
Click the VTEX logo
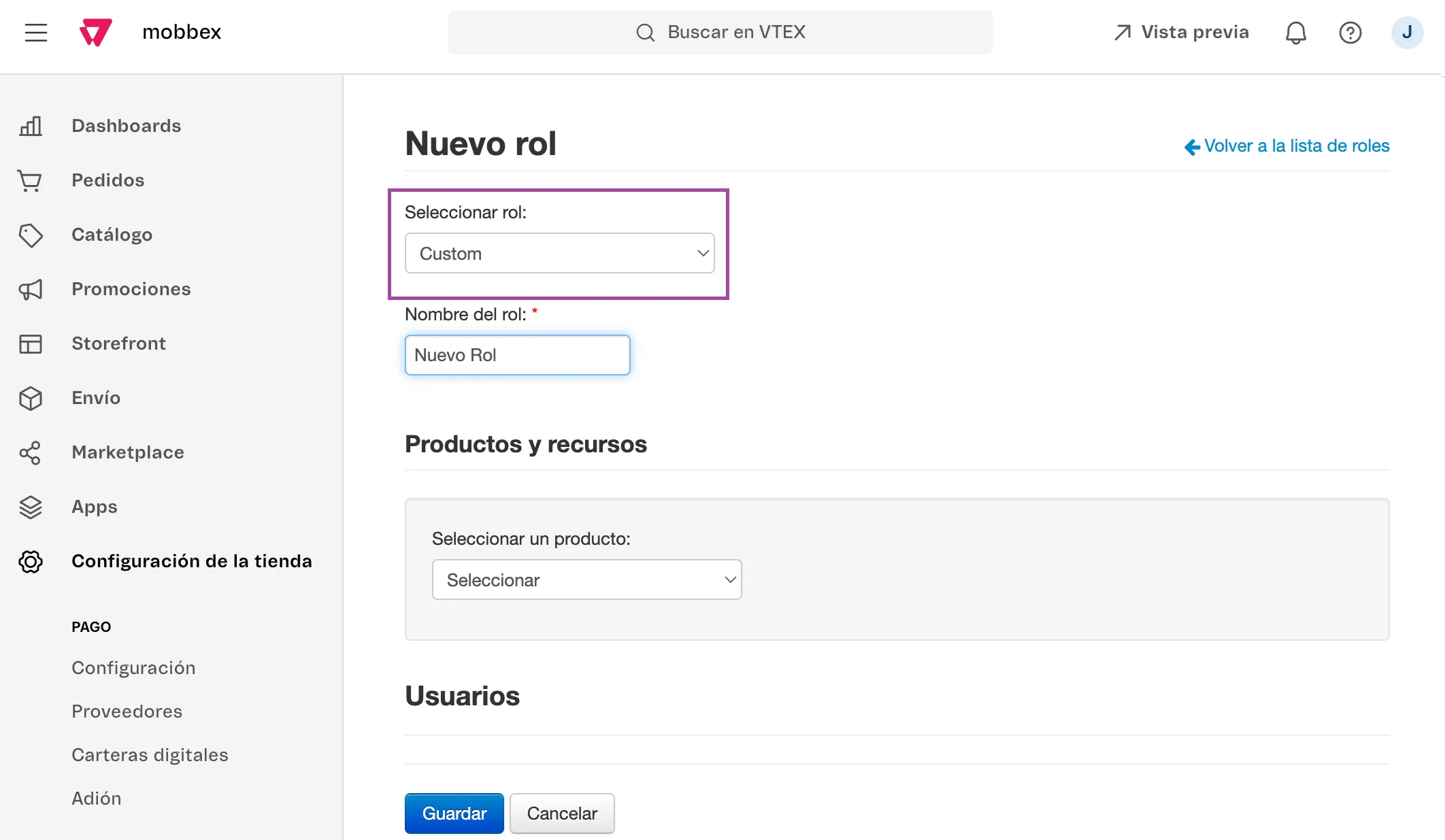click(x=96, y=32)
